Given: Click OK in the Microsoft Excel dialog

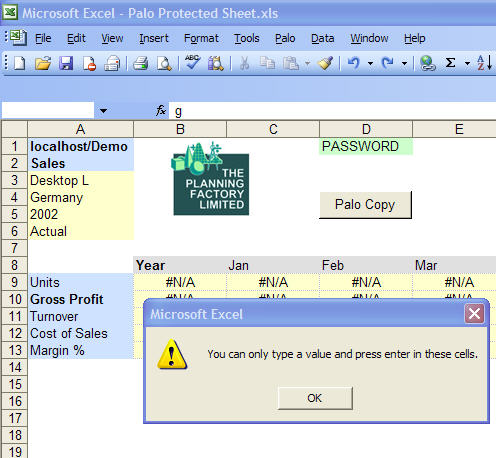Looking at the screenshot, I should [x=315, y=398].
